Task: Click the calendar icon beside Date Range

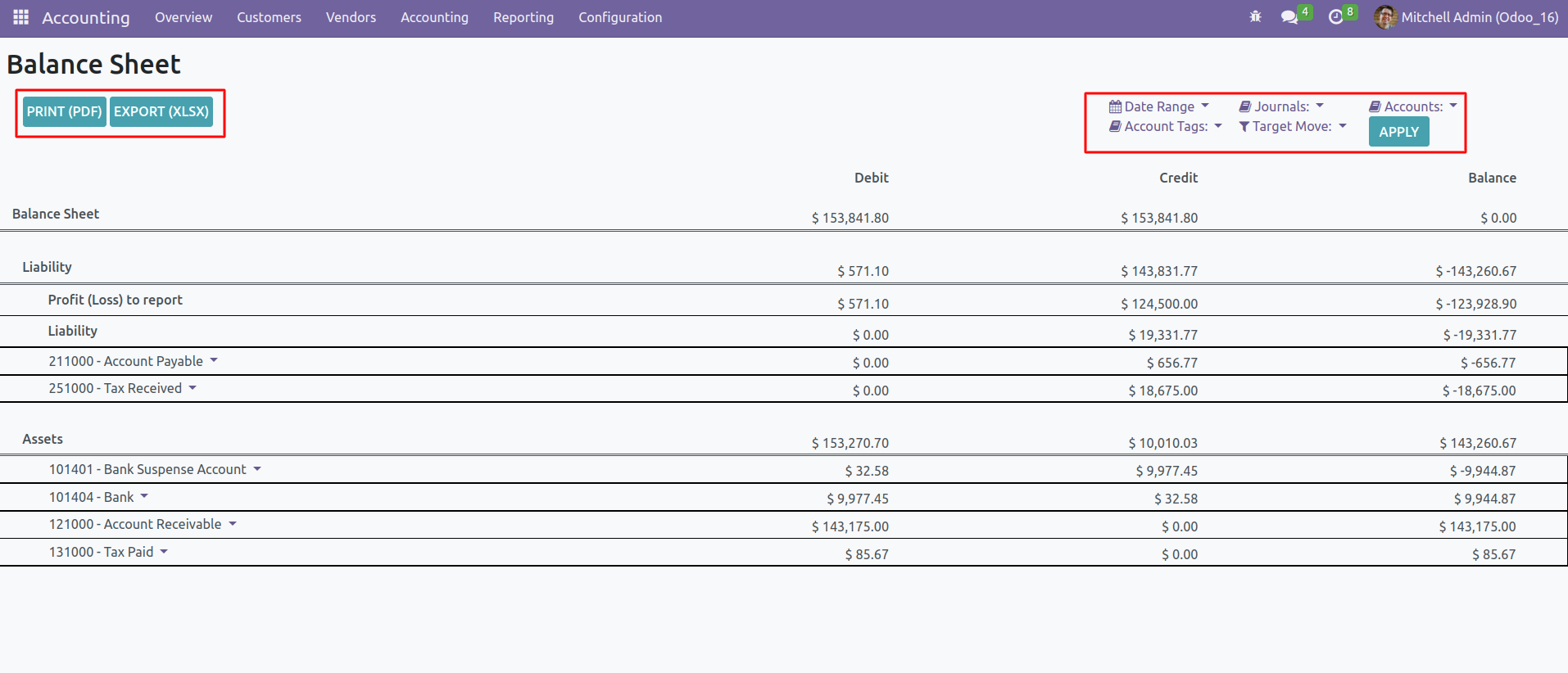Action: click(1115, 106)
